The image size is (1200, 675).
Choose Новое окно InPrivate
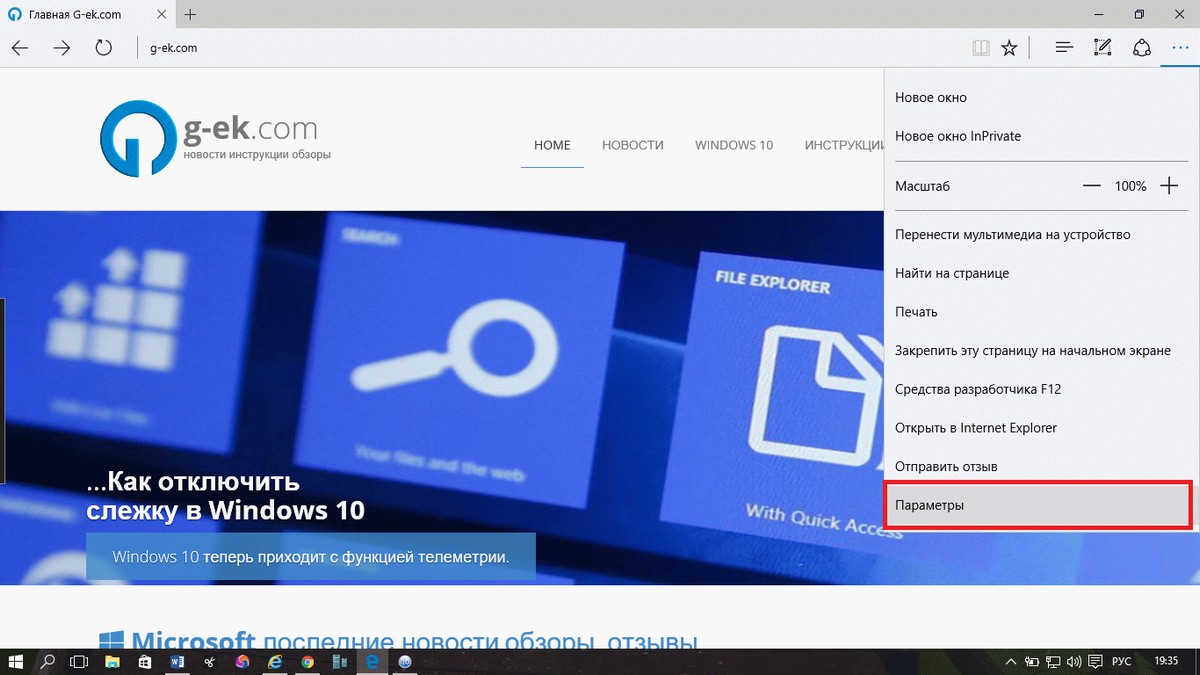[x=1042, y=136]
